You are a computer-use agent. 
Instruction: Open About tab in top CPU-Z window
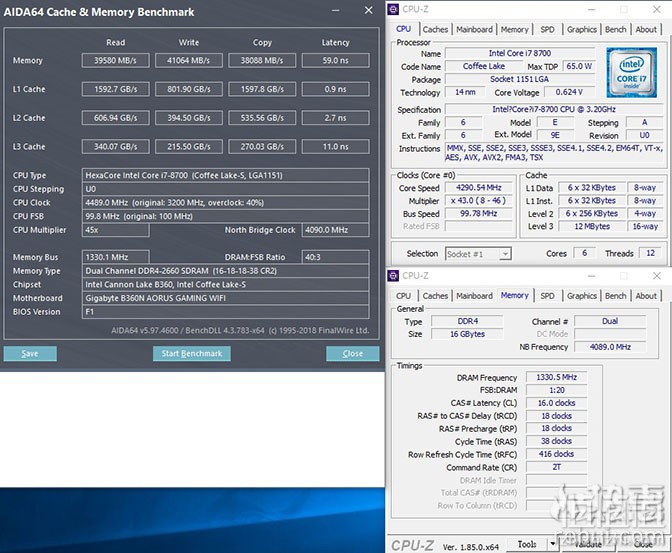click(646, 30)
